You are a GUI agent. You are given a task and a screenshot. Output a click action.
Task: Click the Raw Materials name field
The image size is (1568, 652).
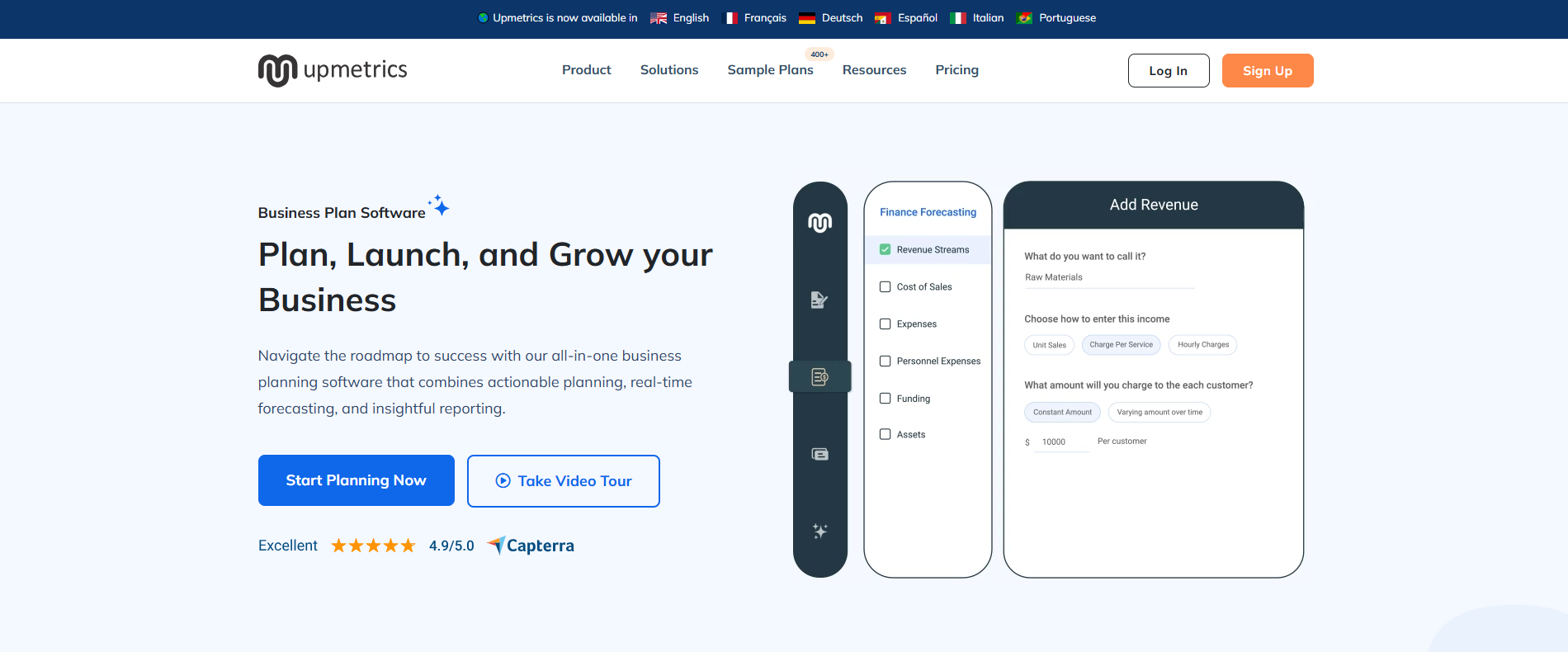pyautogui.click(x=1109, y=278)
